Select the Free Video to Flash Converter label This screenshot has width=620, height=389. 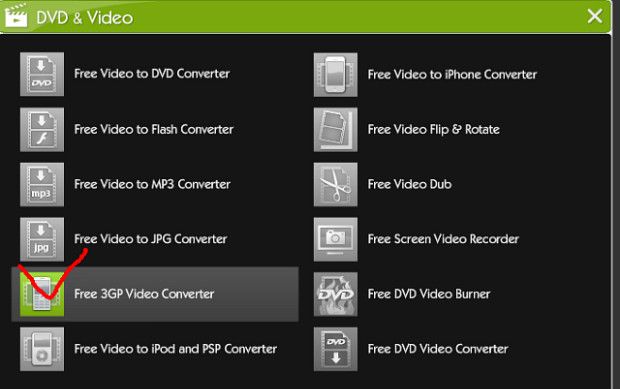[154, 129]
